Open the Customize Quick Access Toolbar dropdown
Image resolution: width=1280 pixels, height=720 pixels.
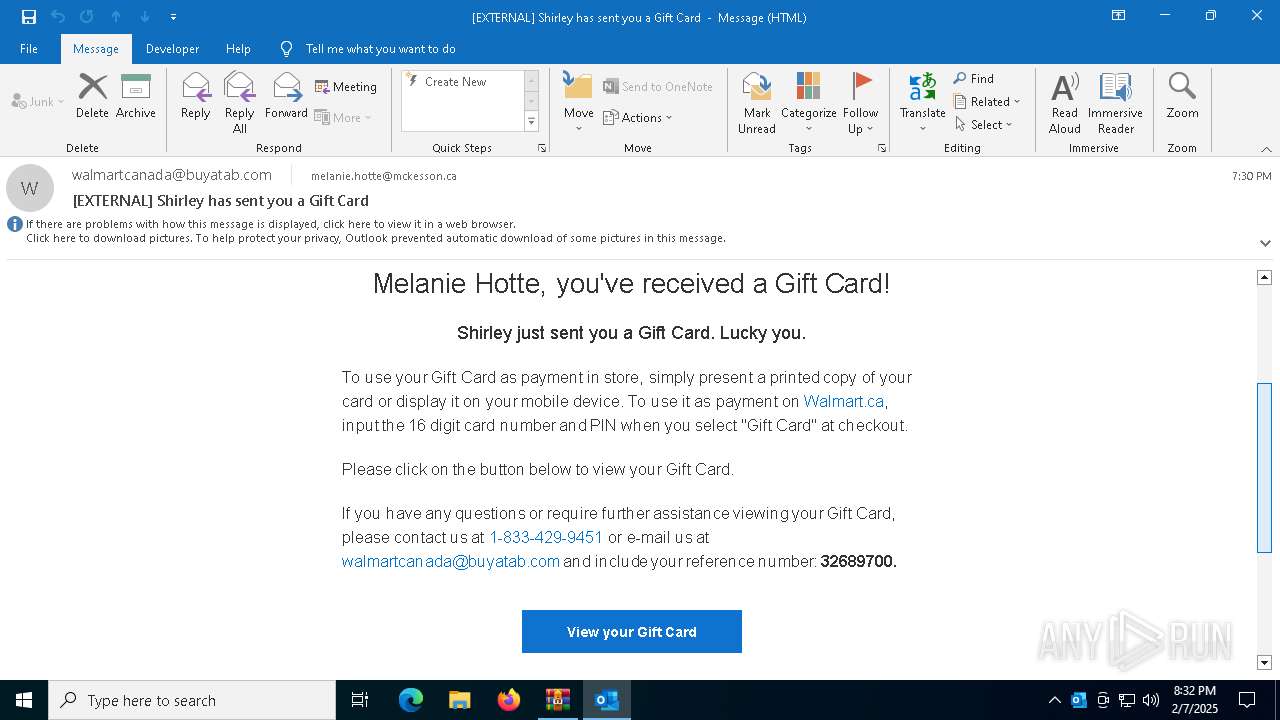pyautogui.click(x=173, y=17)
